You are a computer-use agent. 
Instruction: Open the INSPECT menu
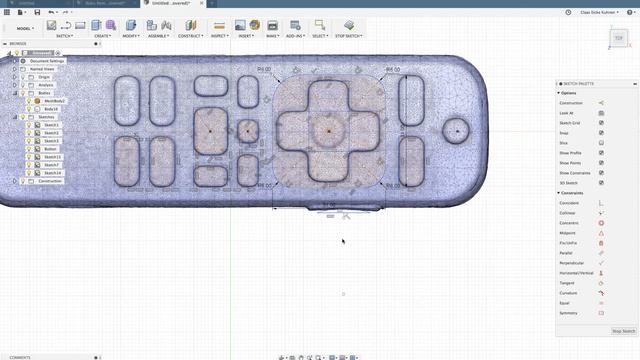pos(220,36)
